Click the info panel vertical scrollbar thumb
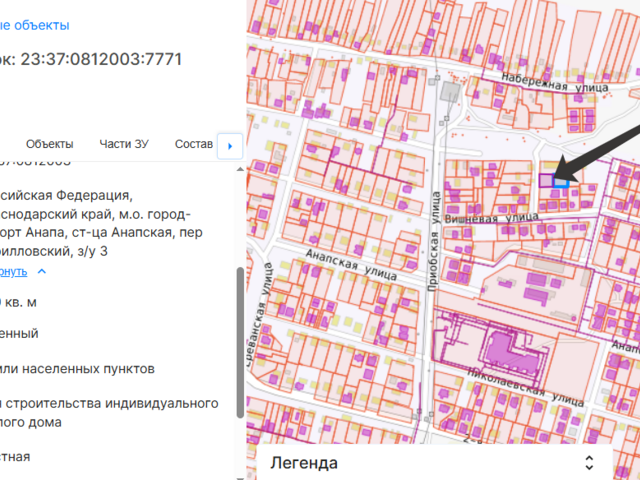640x480 pixels. point(238,340)
